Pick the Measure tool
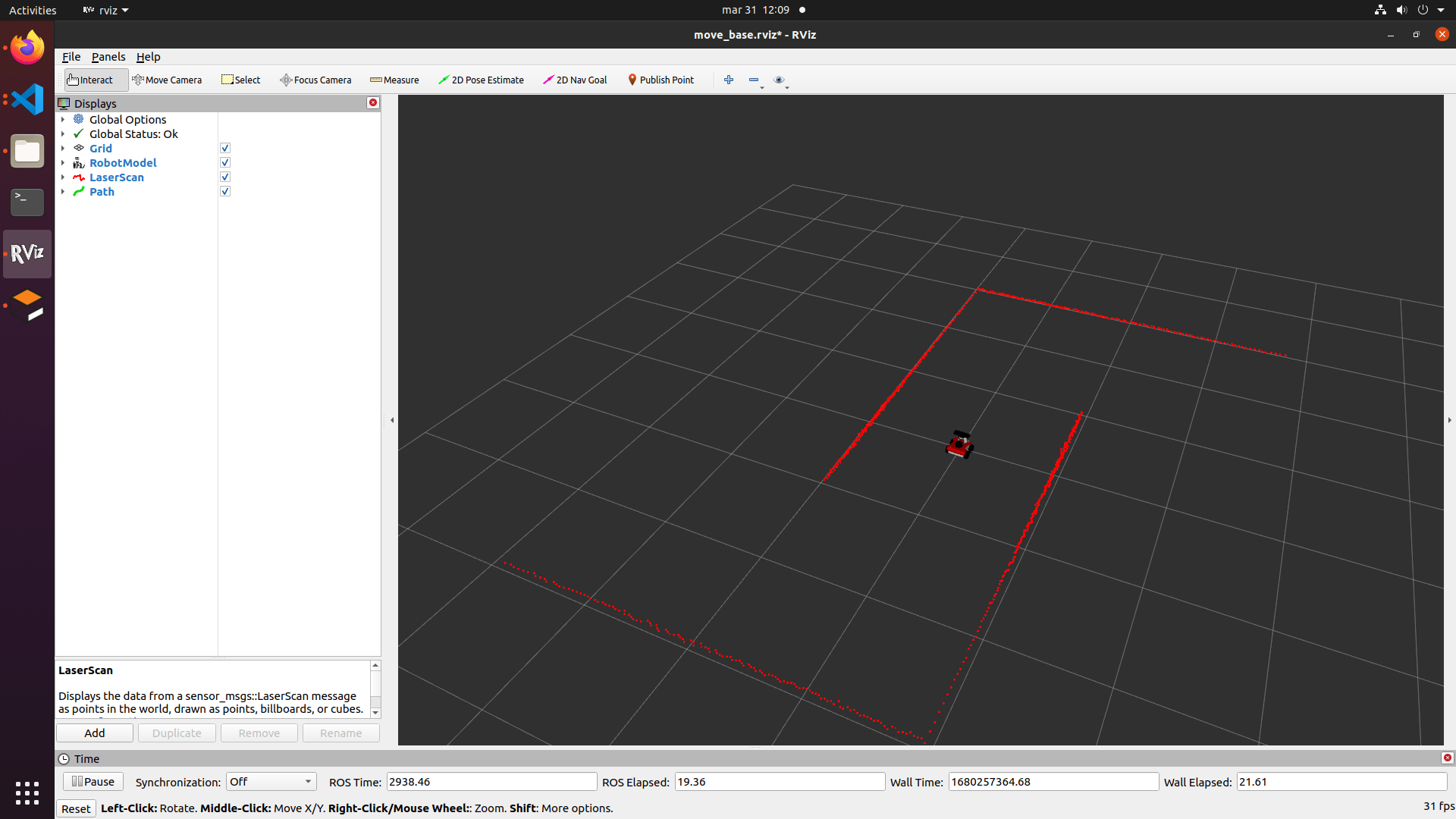 394,80
